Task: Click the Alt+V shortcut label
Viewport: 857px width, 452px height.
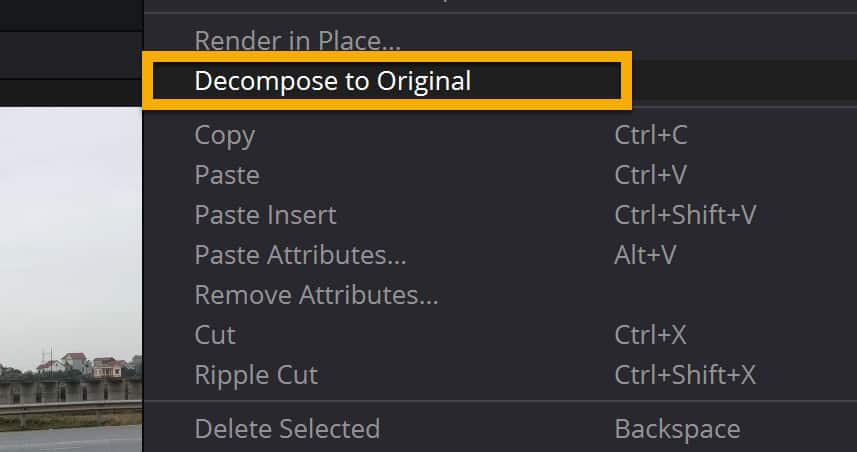Action: 645,255
